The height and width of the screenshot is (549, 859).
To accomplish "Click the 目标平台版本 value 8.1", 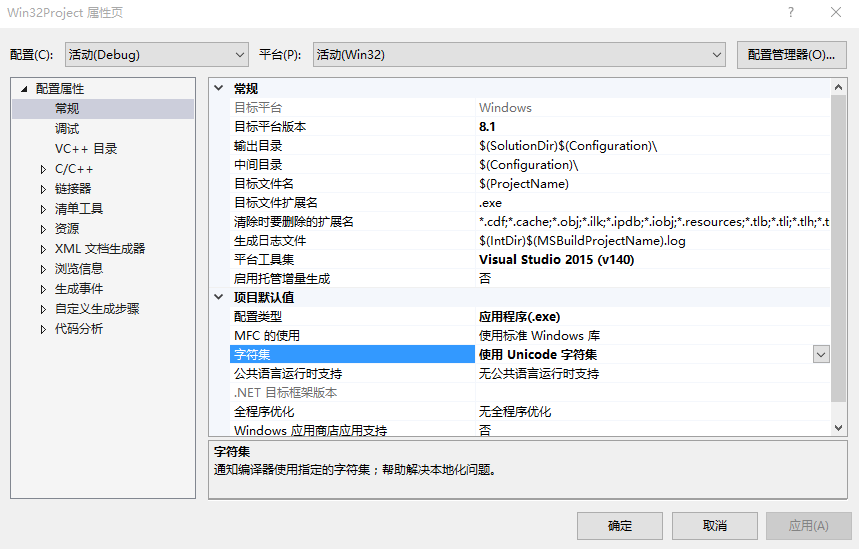I will click(x=487, y=127).
